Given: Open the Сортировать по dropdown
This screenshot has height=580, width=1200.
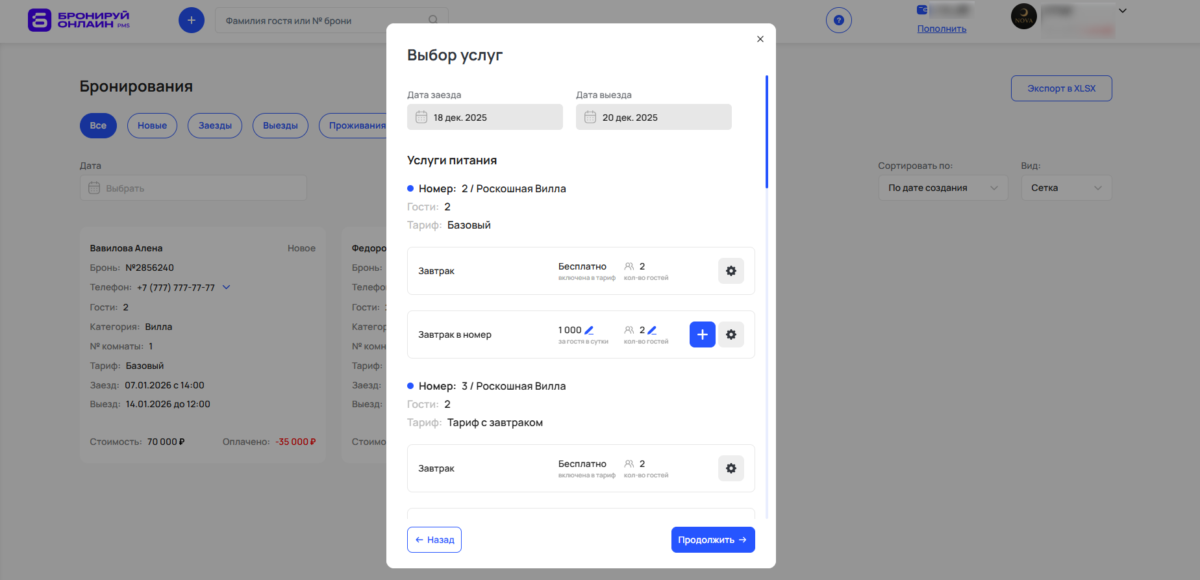Looking at the screenshot, I should (942, 188).
